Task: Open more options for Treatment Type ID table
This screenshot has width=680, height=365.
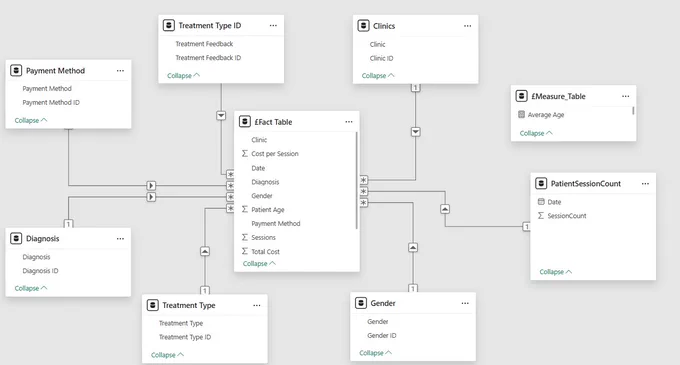Action: pos(273,26)
